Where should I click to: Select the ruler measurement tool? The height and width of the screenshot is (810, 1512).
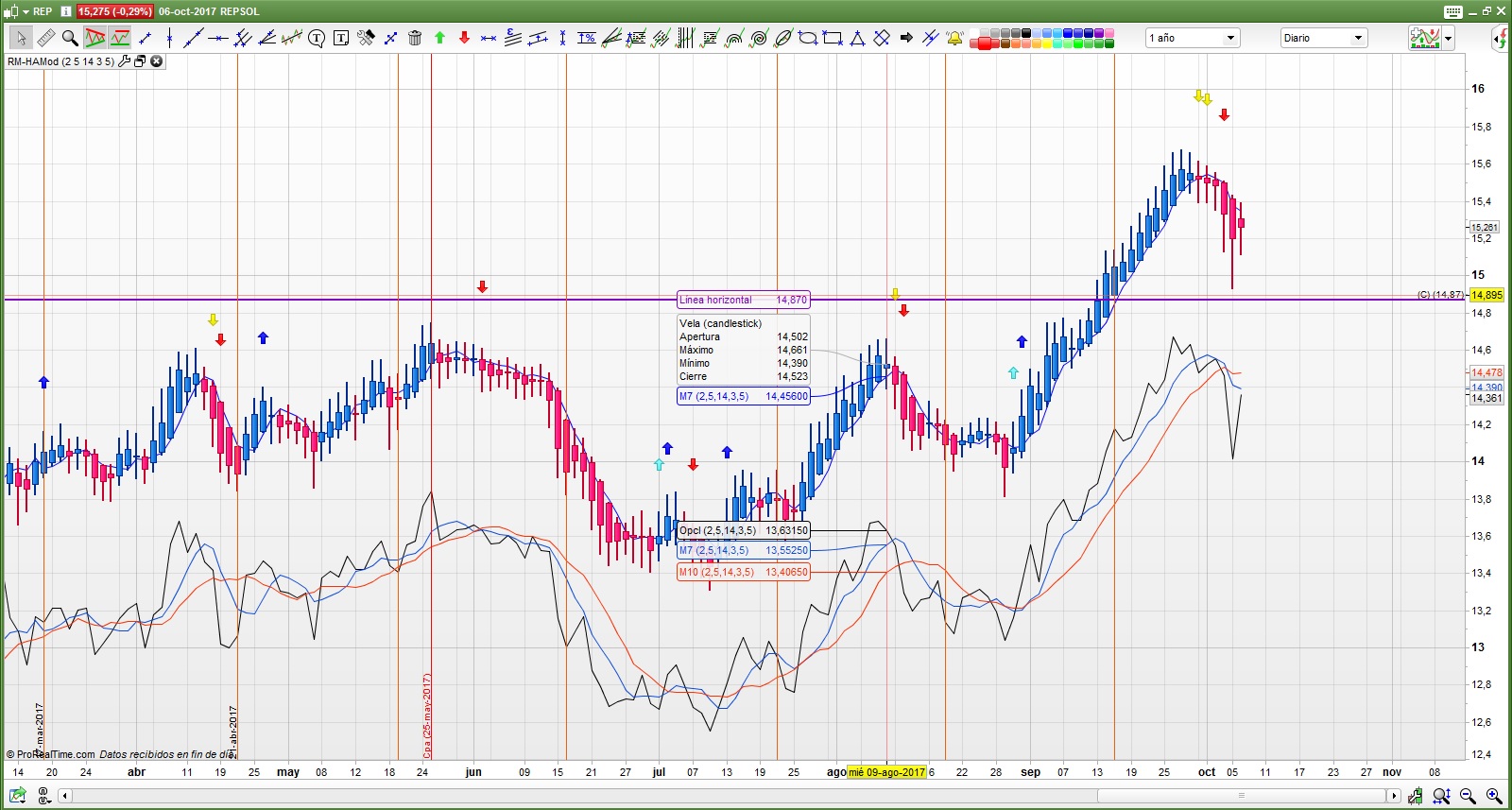(45, 38)
